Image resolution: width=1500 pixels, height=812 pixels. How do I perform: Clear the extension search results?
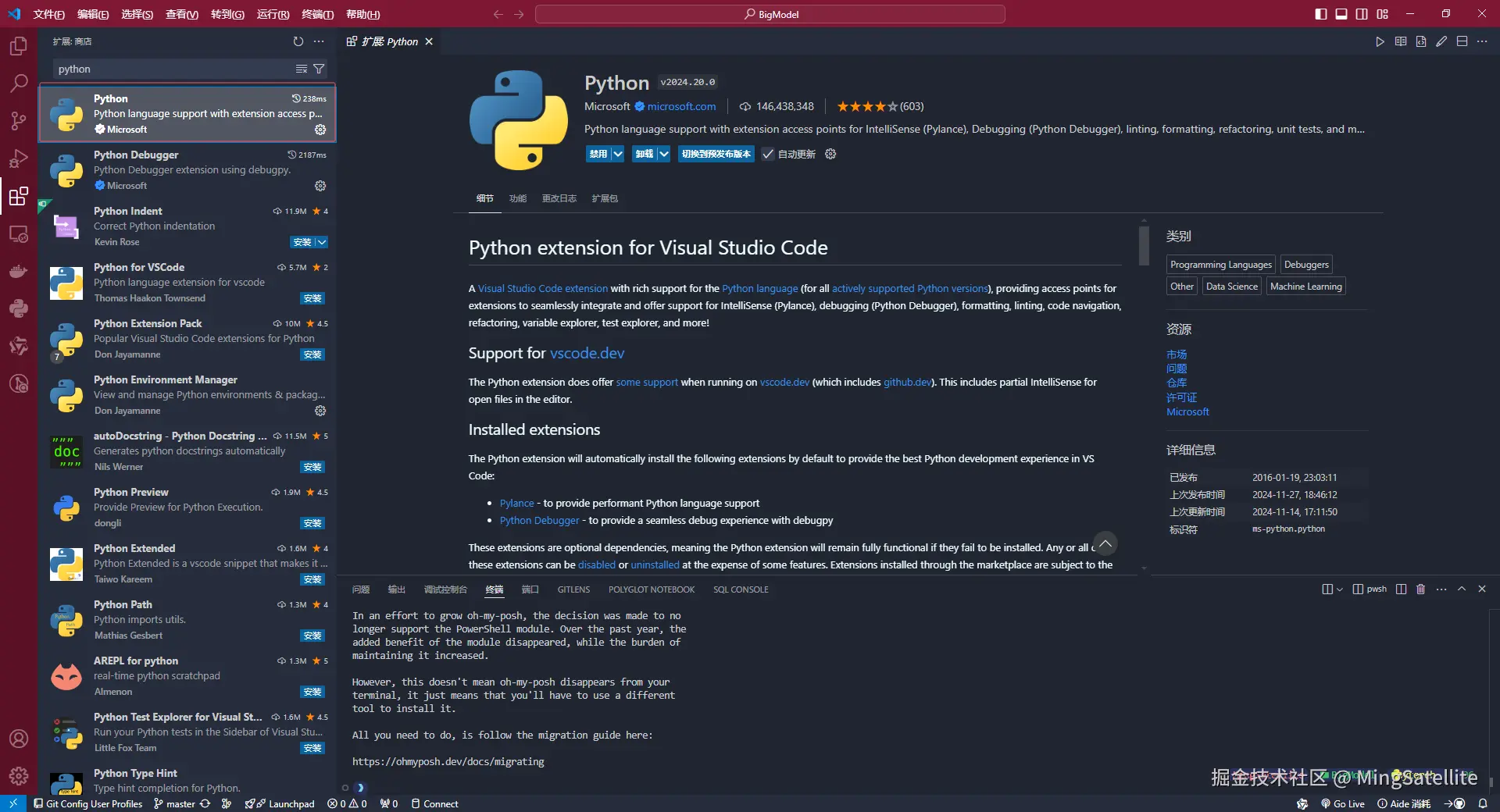pos(301,69)
